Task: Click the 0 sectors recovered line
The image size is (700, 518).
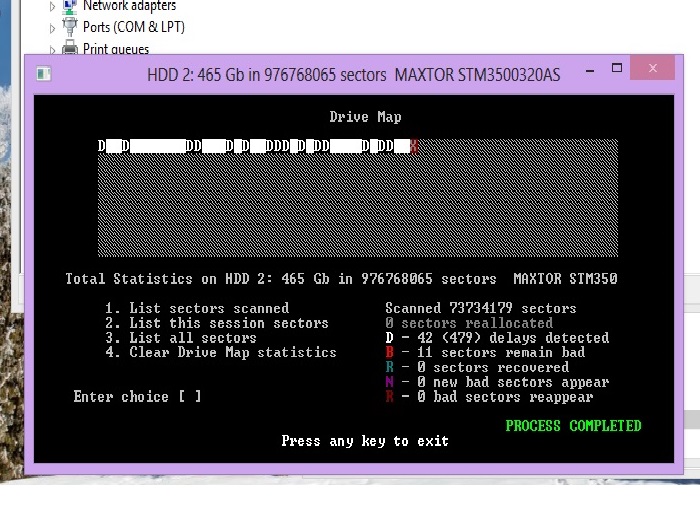Action: tap(477, 367)
